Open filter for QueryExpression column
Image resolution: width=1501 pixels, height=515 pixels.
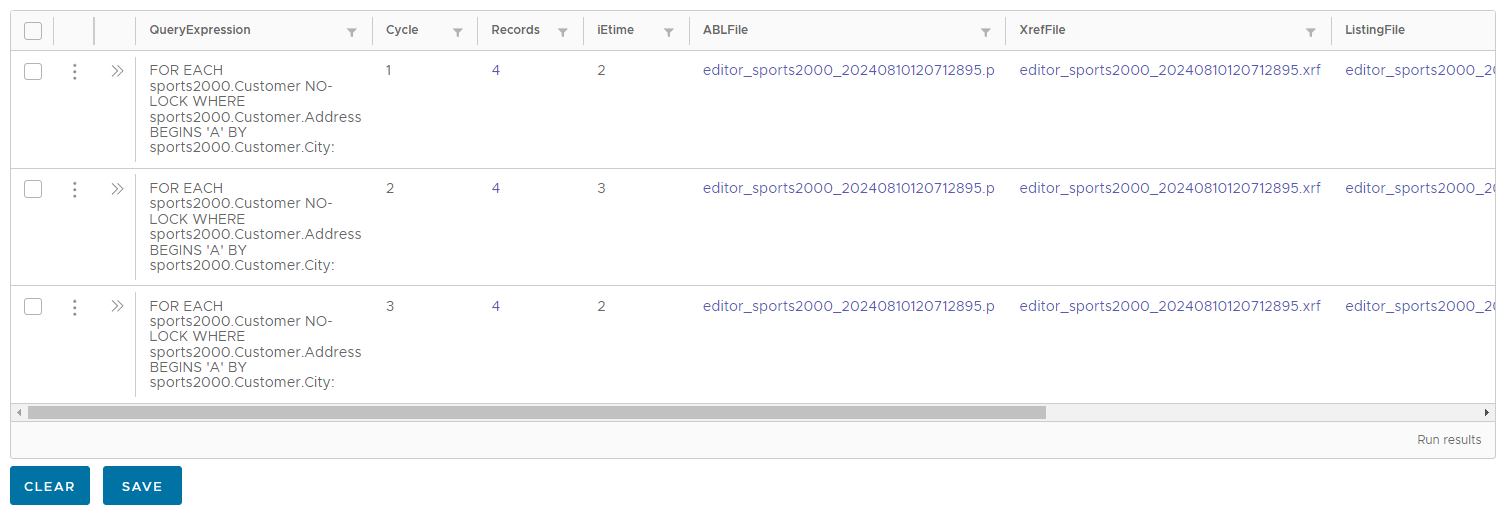click(x=351, y=32)
